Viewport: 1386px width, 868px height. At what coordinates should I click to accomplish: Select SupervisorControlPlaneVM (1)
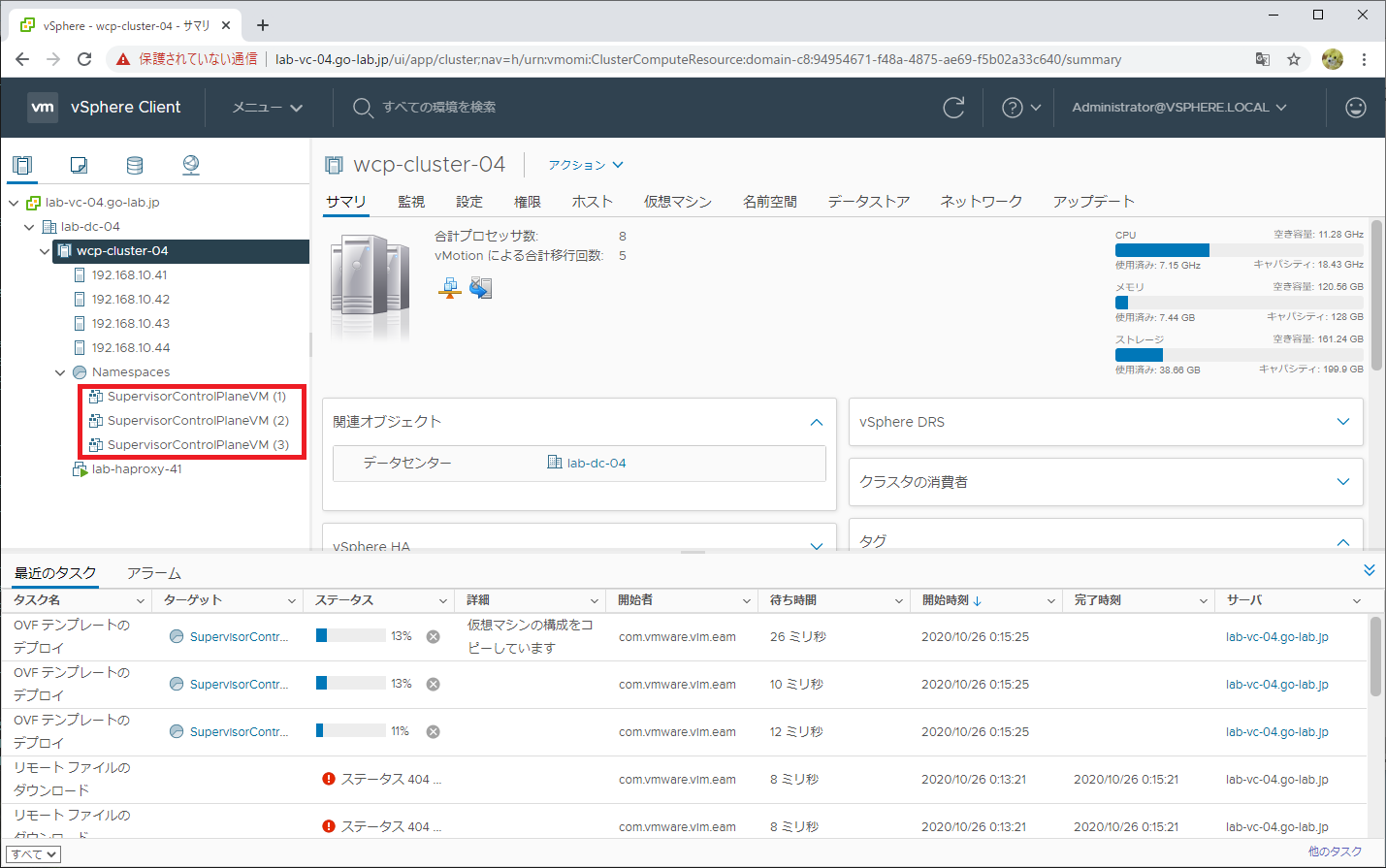197,397
